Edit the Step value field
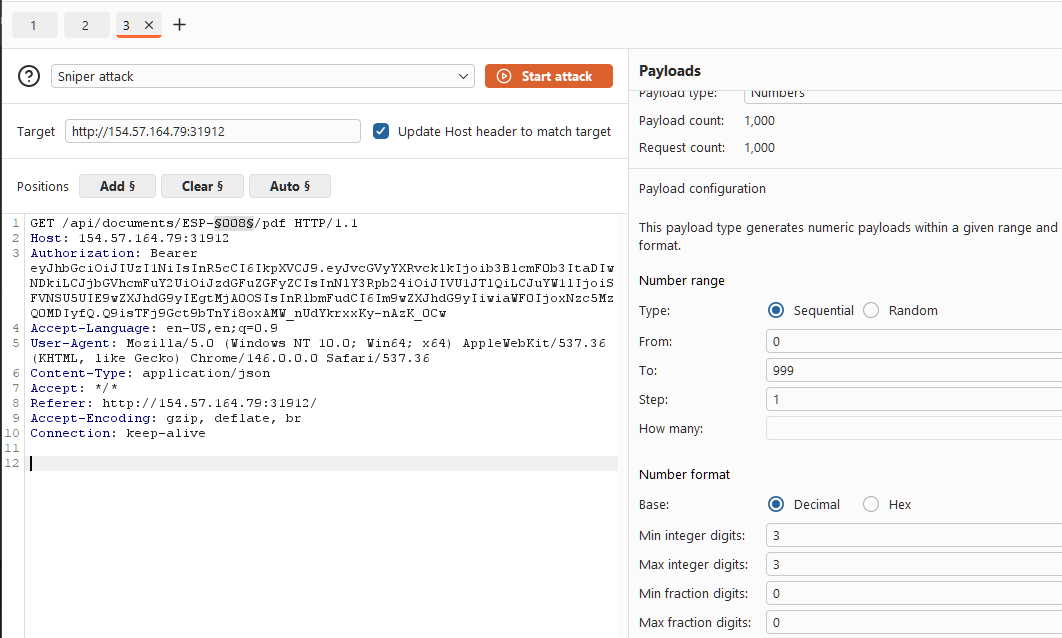The width and height of the screenshot is (1062, 638). [x=914, y=400]
